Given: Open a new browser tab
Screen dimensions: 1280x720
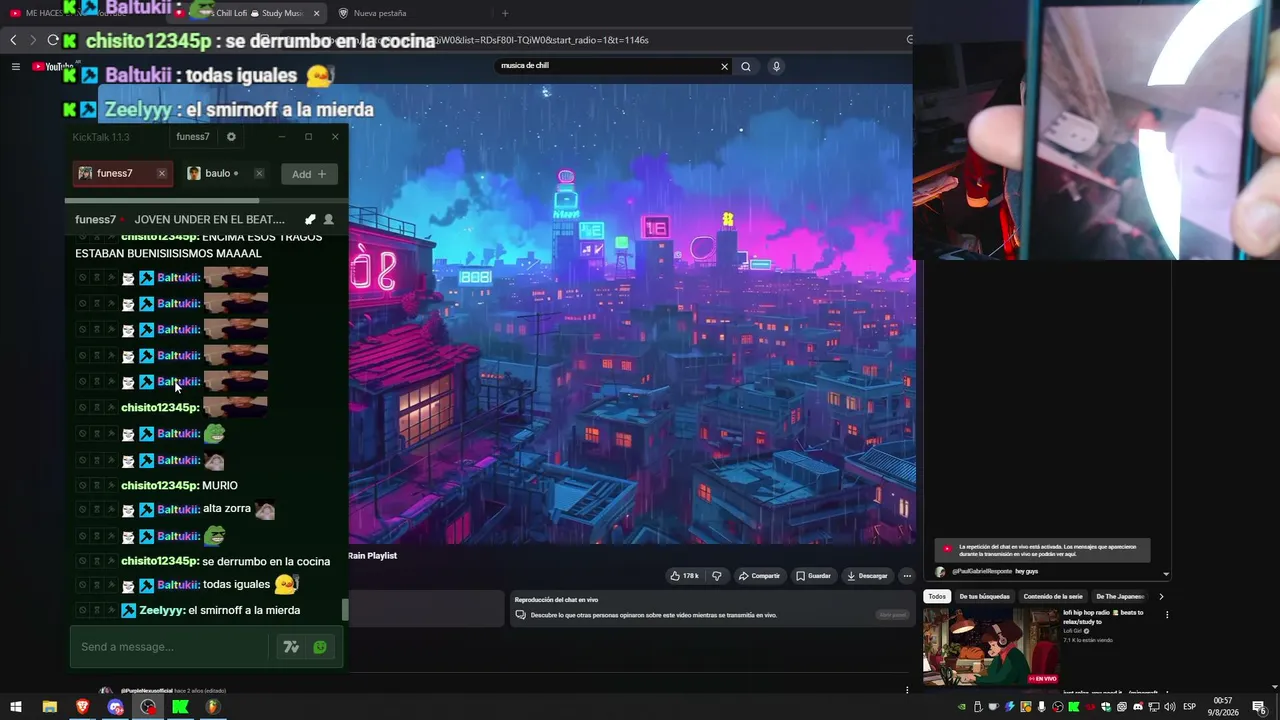Looking at the screenshot, I should tap(505, 13).
